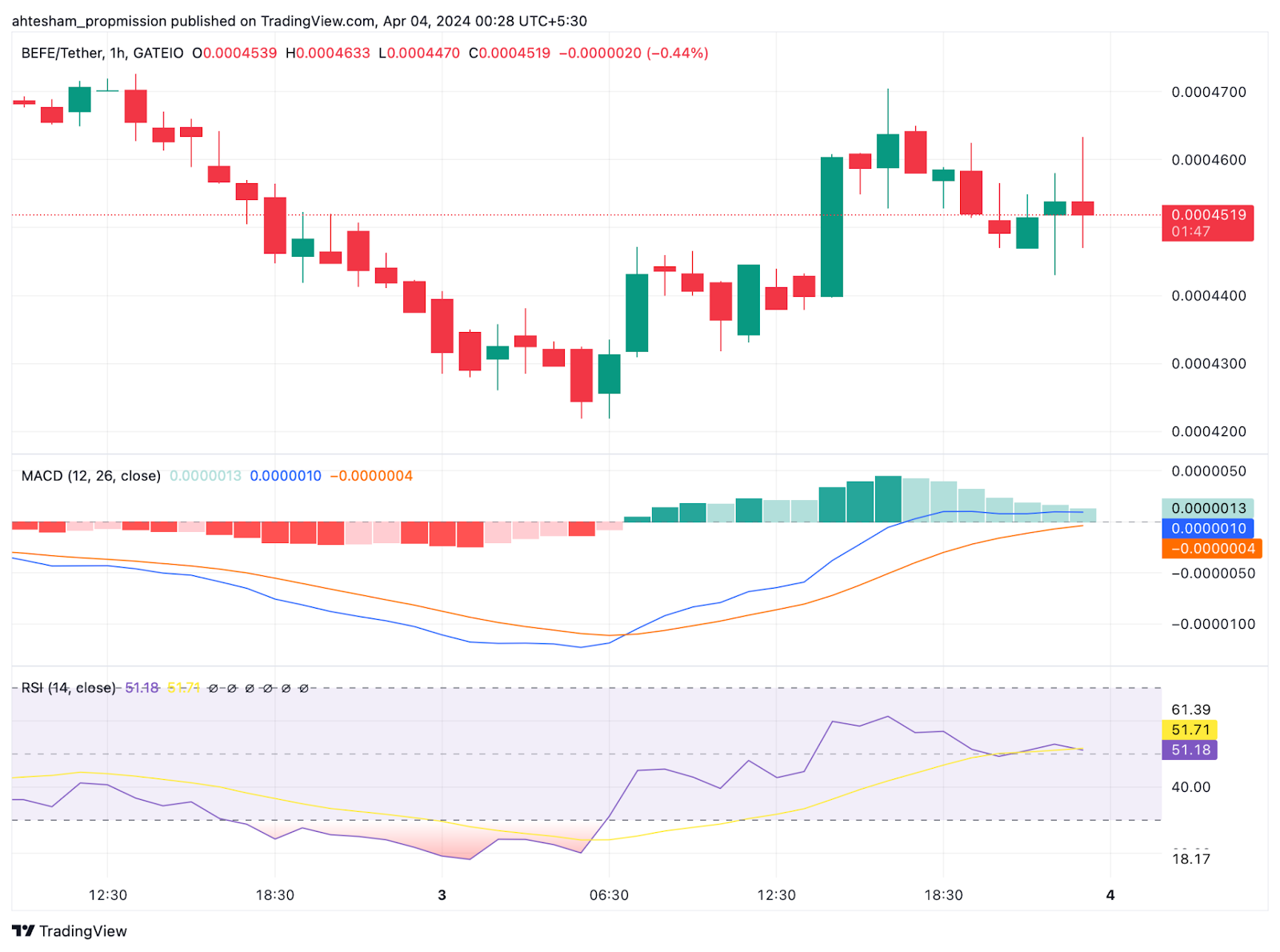
Task: Click the −0.0000050 MACD axis label
Action: [x=1213, y=574]
